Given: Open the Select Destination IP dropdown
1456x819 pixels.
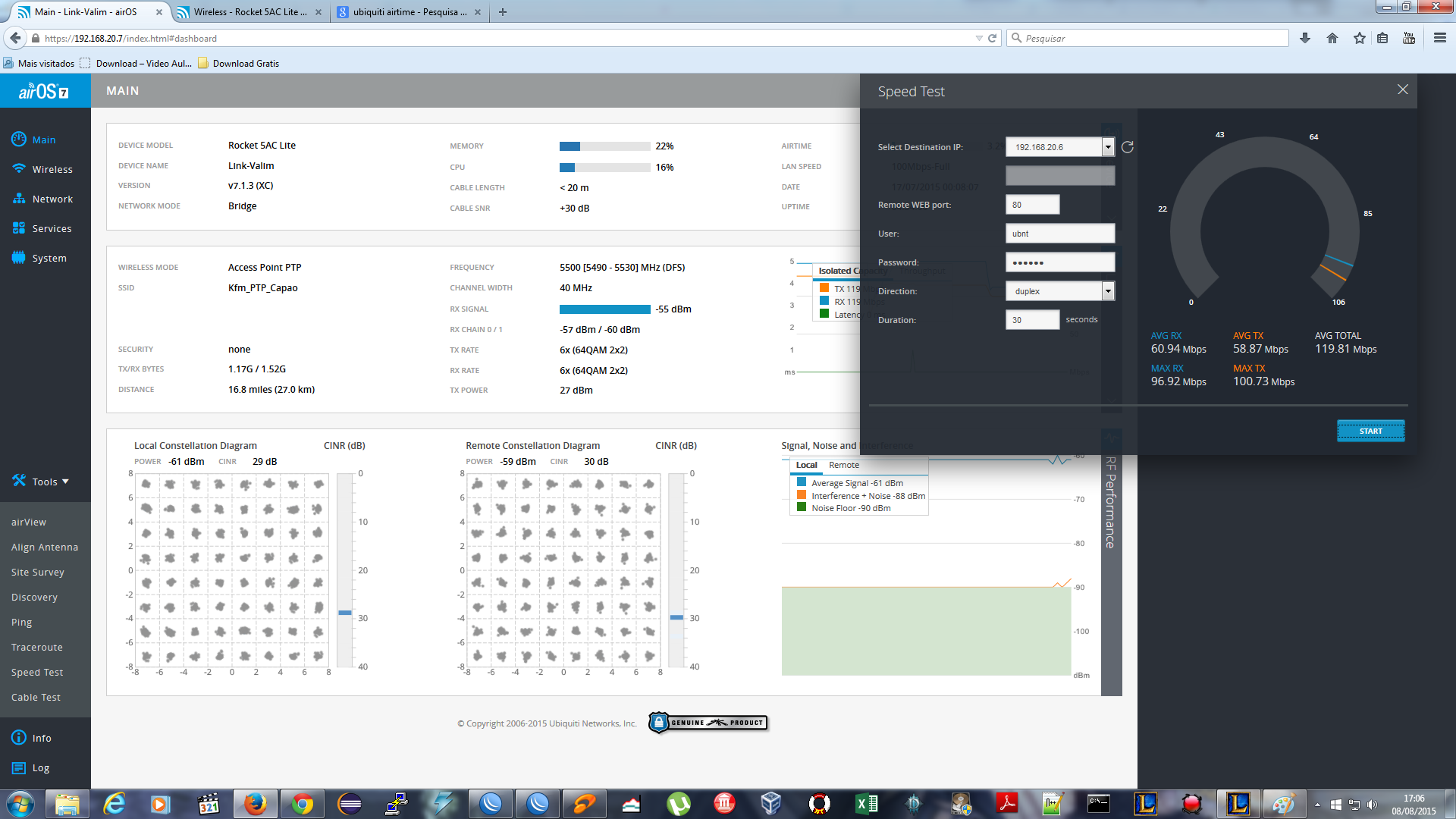Looking at the screenshot, I should [1108, 147].
